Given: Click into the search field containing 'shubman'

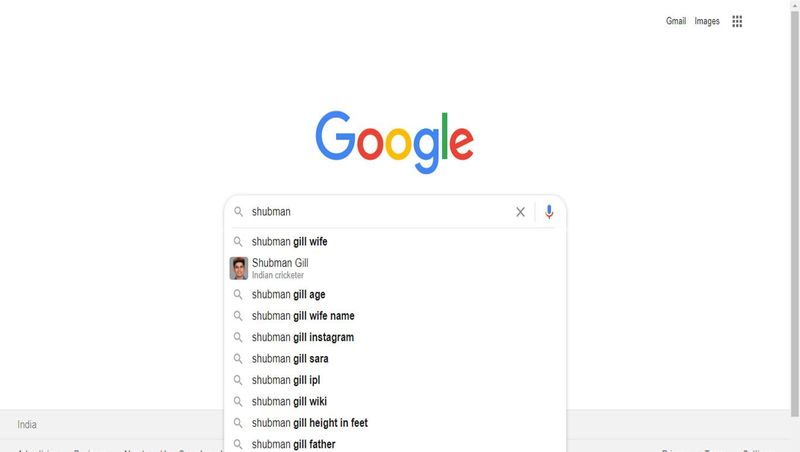Looking at the screenshot, I should (380, 212).
